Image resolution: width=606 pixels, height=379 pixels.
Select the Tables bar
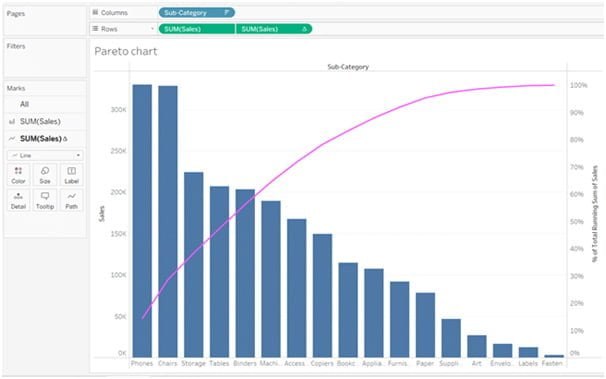(x=220, y=272)
